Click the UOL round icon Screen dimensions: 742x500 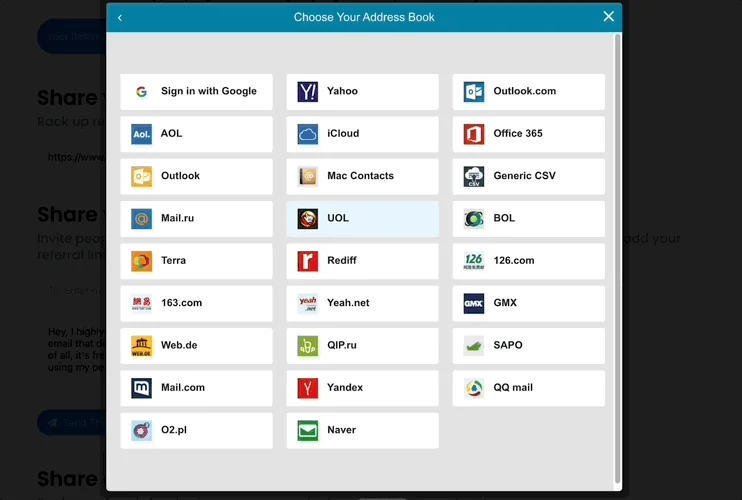pos(308,219)
